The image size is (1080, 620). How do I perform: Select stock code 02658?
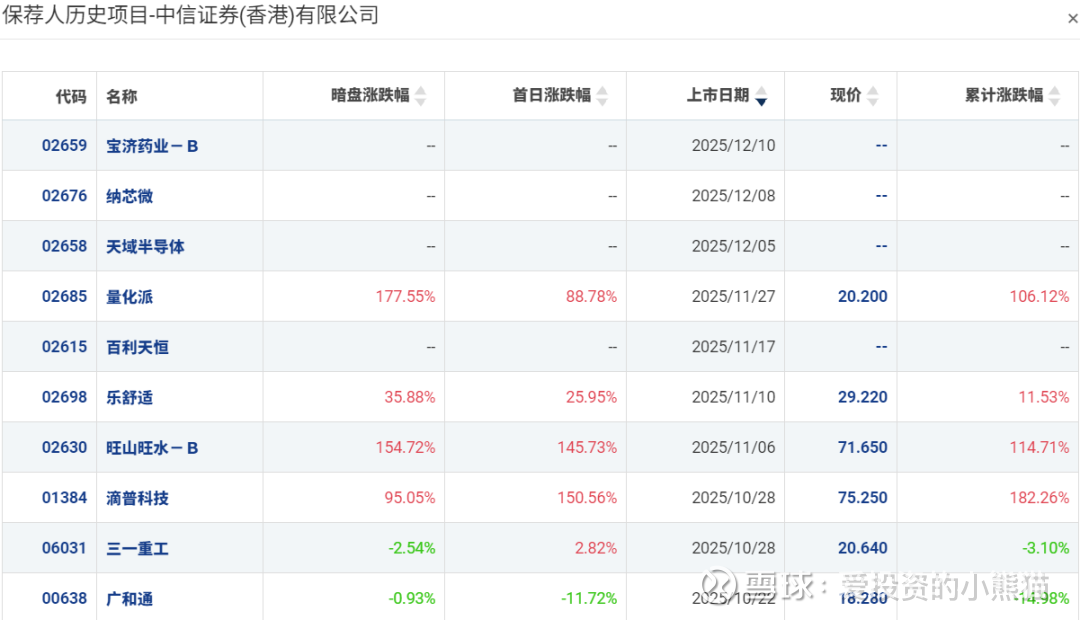click(64, 246)
